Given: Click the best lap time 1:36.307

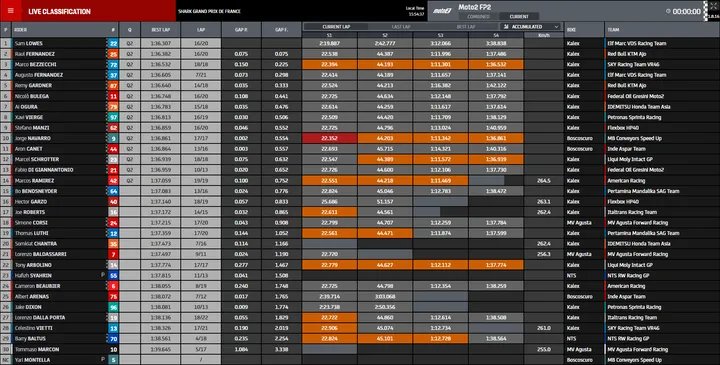Looking at the screenshot, I should (x=161, y=44).
